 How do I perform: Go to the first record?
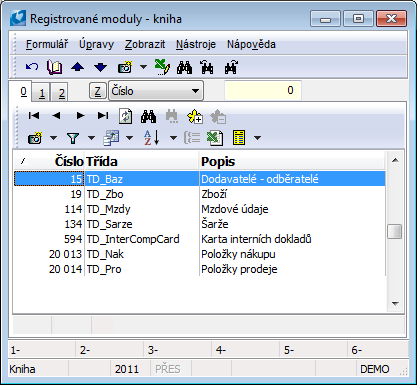[34, 116]
